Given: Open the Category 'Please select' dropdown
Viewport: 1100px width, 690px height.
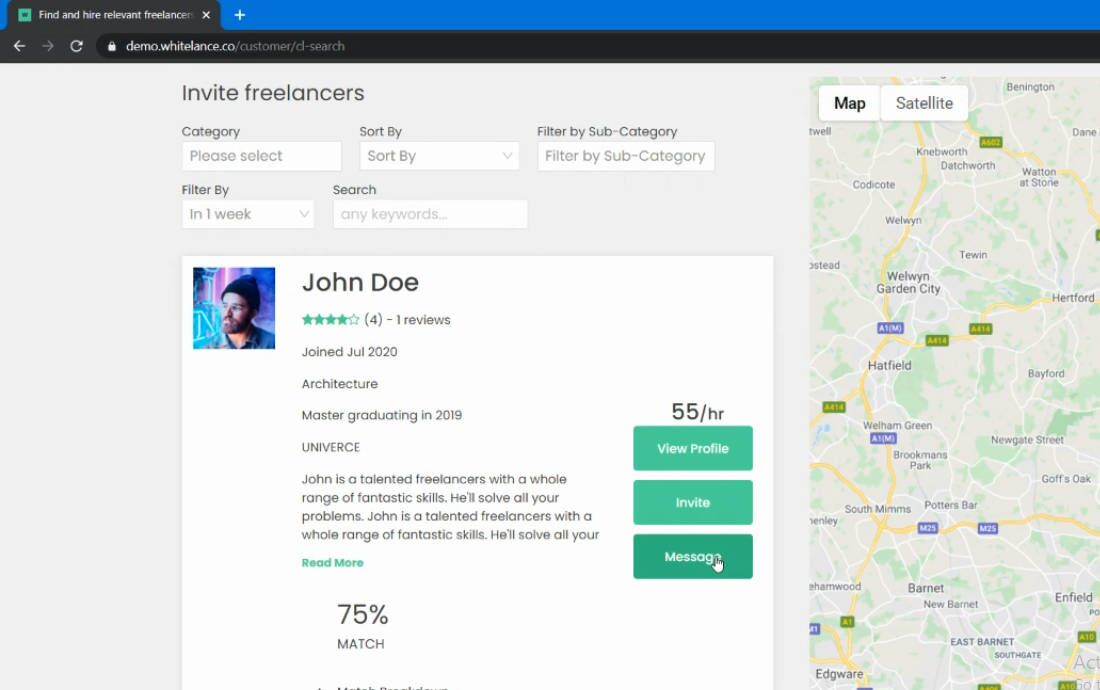Looking at the screenshot, I should click(x=262, y=156).
